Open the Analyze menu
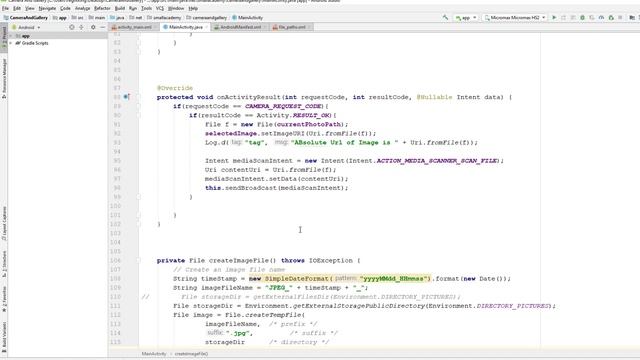The image size is (640, 360). [x=82, y=8]
